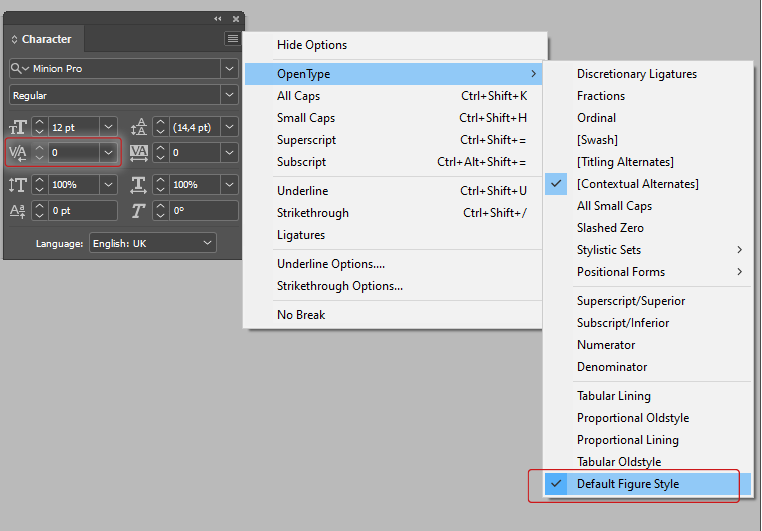Choose Hide Options in panel menu
Image resolution: width=762 pixels, height=531 pixels.
pos(312,45)
